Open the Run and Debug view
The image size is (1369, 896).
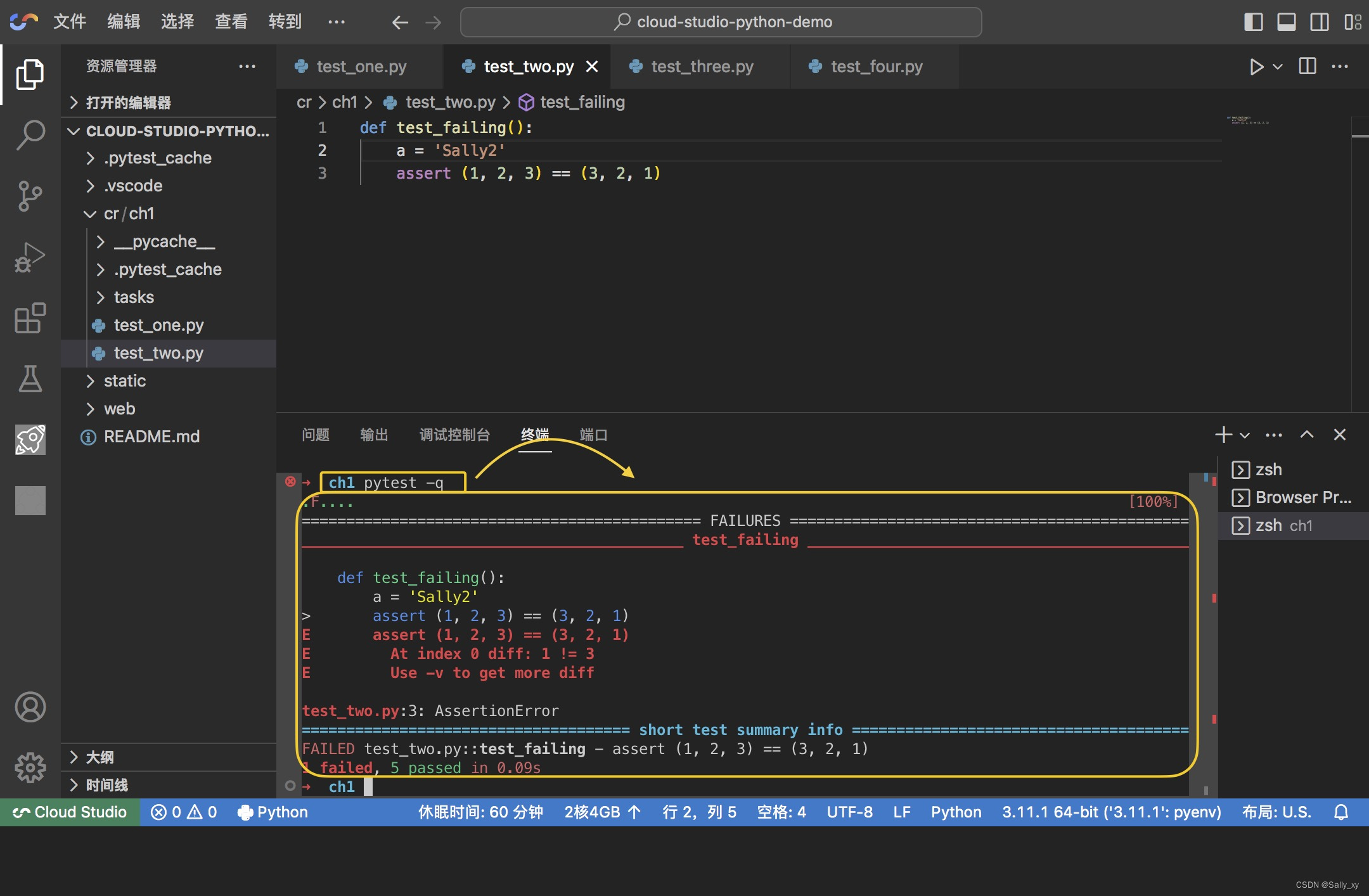point(30,257)
